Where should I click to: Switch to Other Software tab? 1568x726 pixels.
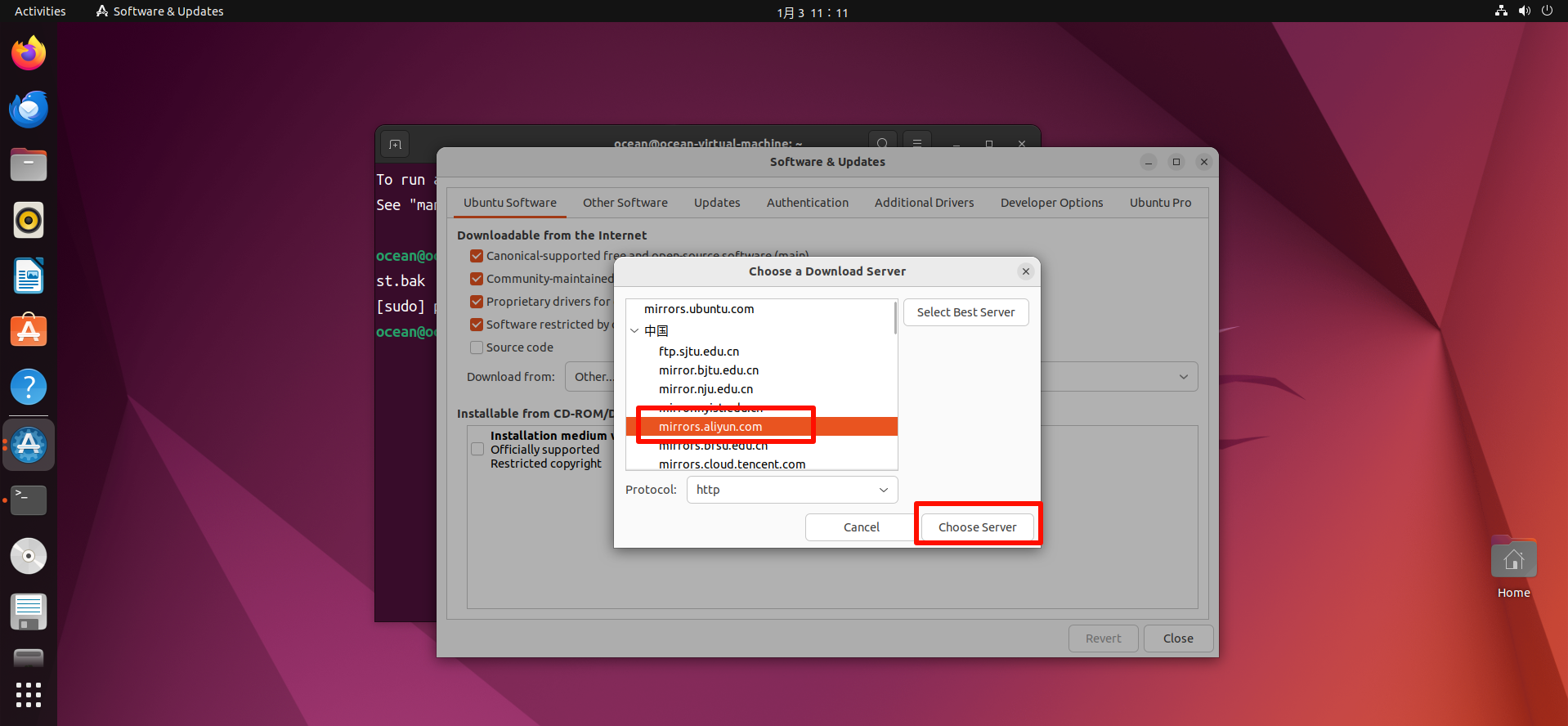pyautogui.click(x=625, y=203)
